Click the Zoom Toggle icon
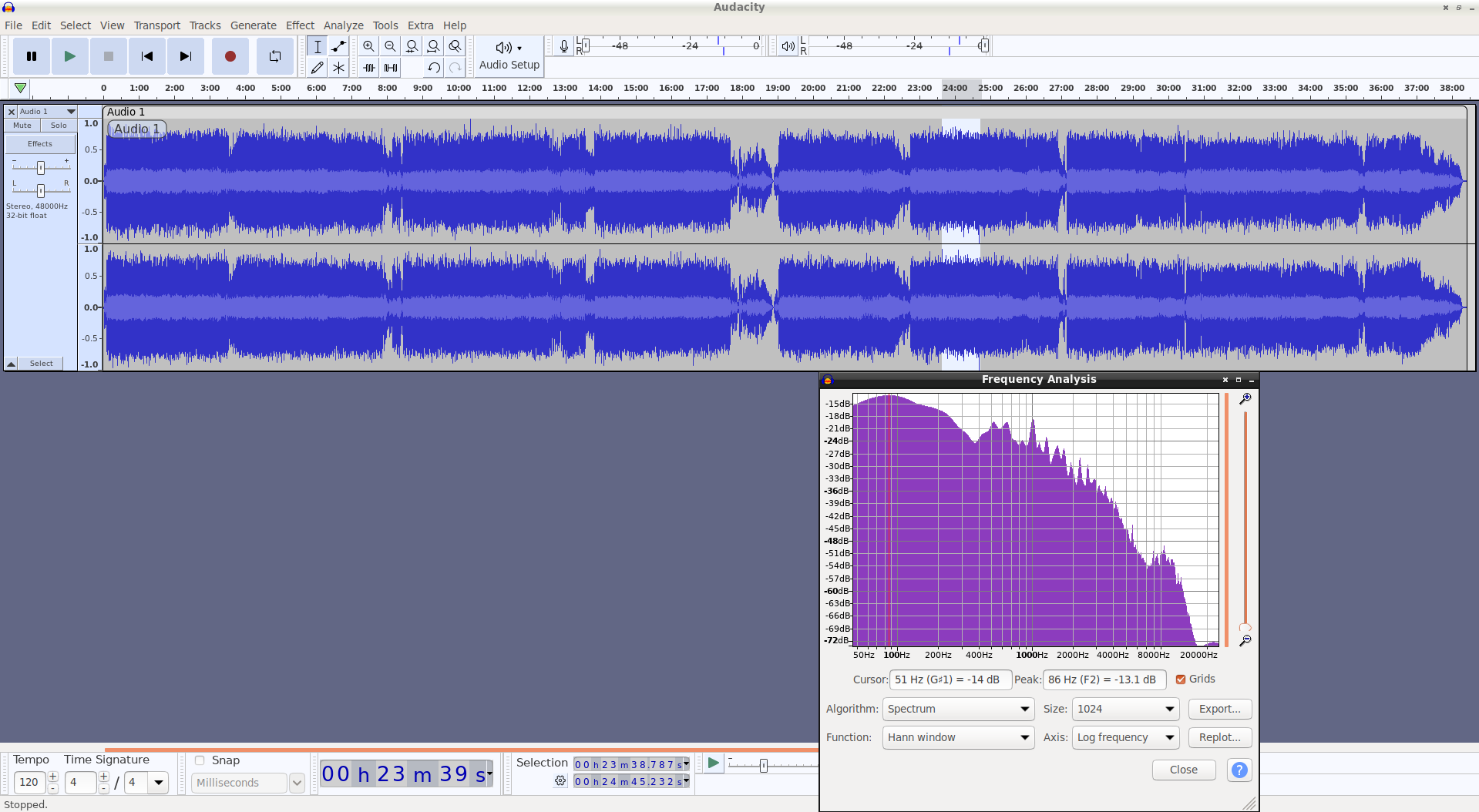 [x=455, y=46]
